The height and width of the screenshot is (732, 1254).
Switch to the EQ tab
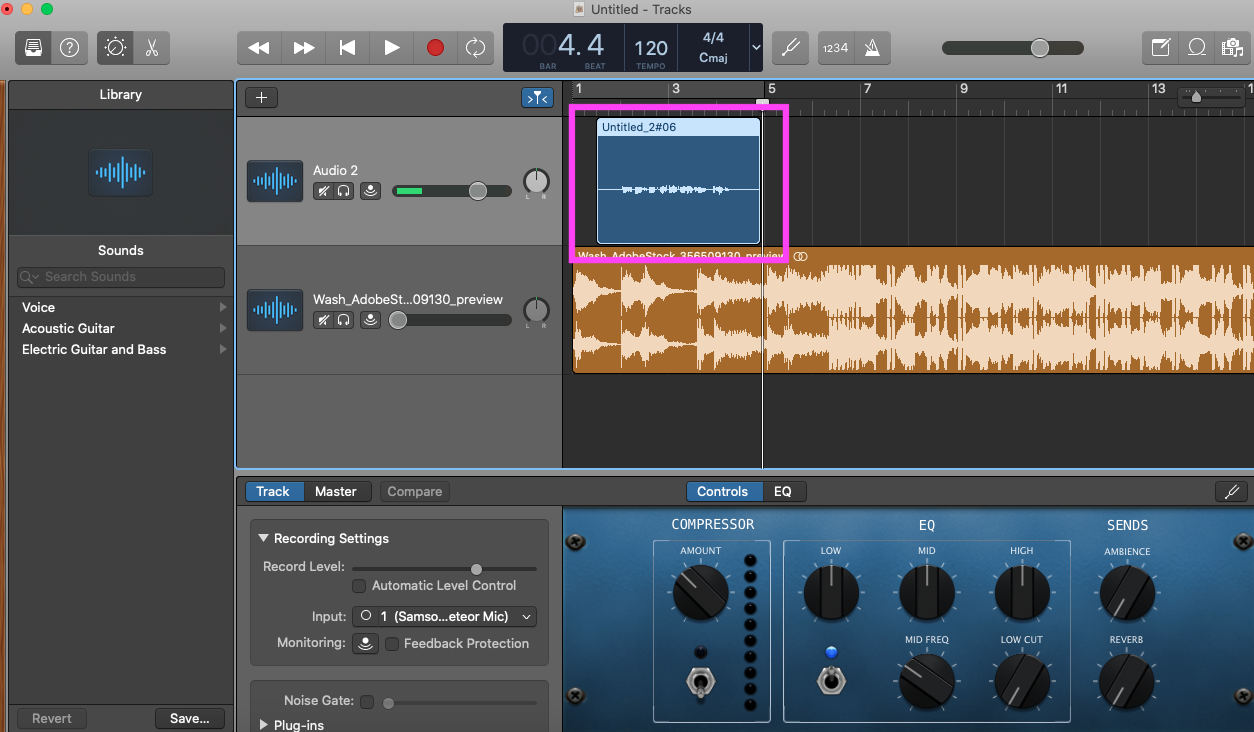coord(783,491)
